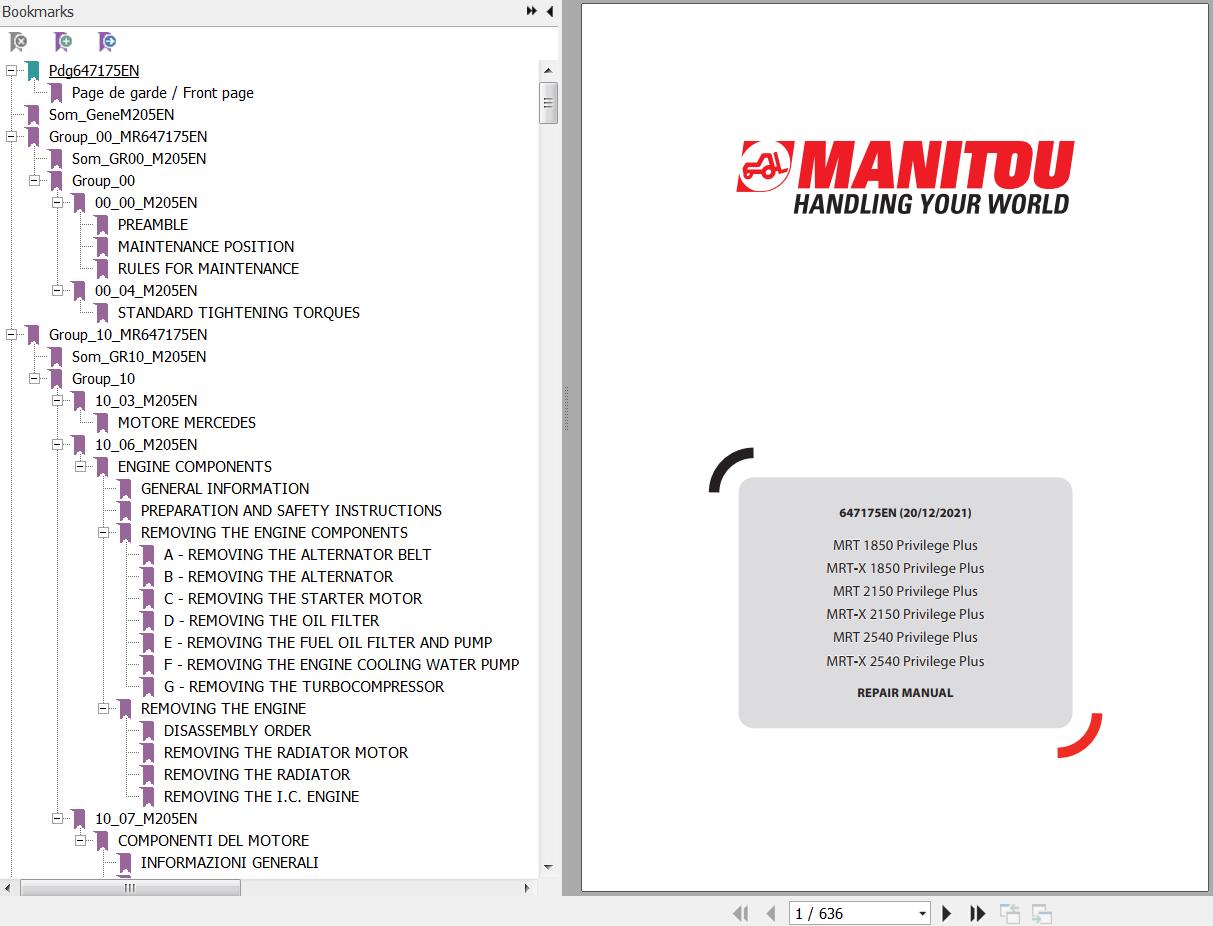Click the bookmarks horizontal scrollbar thumb

(131, 887)
